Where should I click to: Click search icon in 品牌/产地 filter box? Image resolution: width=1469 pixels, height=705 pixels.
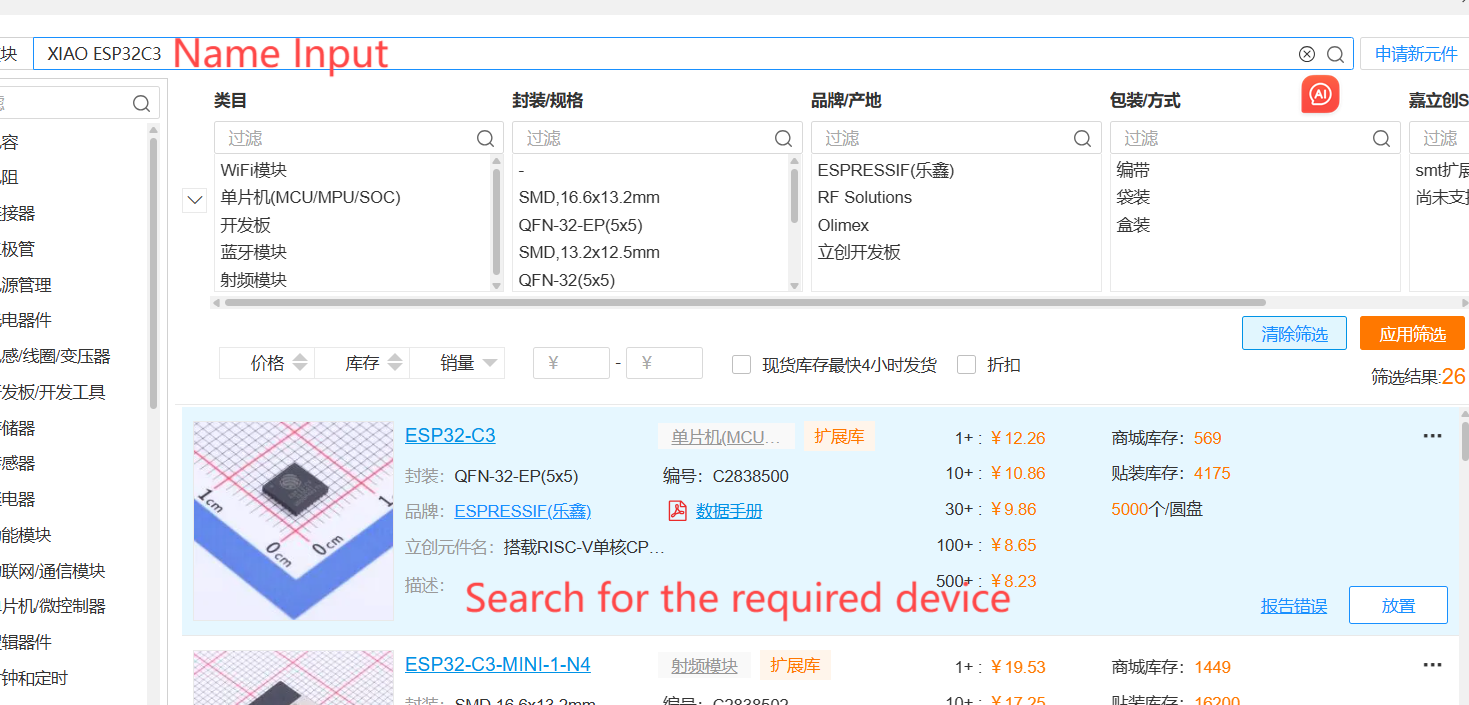point(1083,138)
